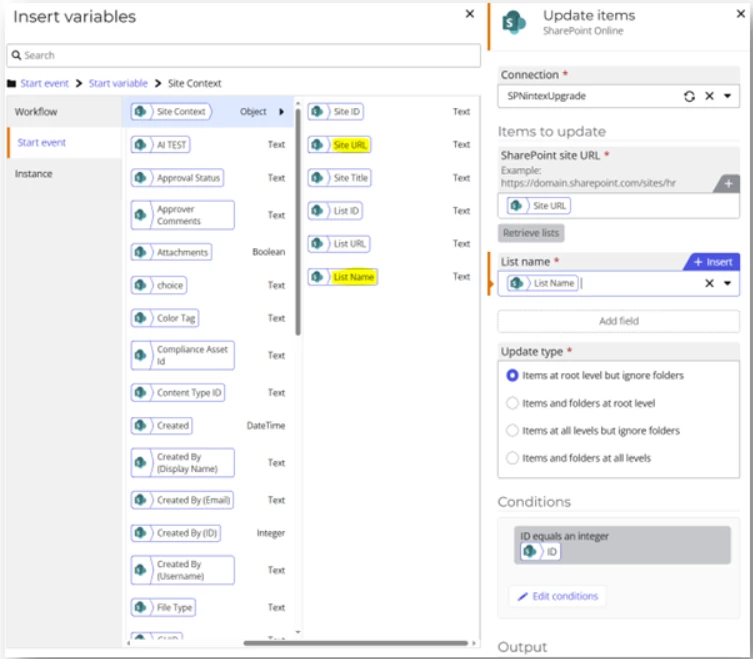
Task: Pick the Created variable
Action: point(162,426)
